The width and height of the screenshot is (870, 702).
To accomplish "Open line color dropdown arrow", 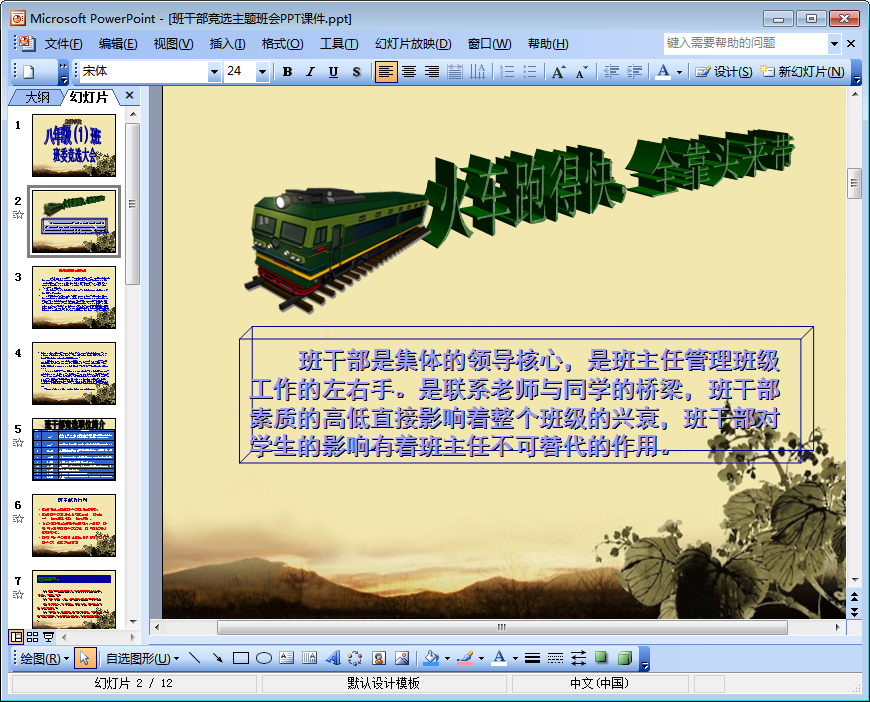I will click(x=481, y=659).
